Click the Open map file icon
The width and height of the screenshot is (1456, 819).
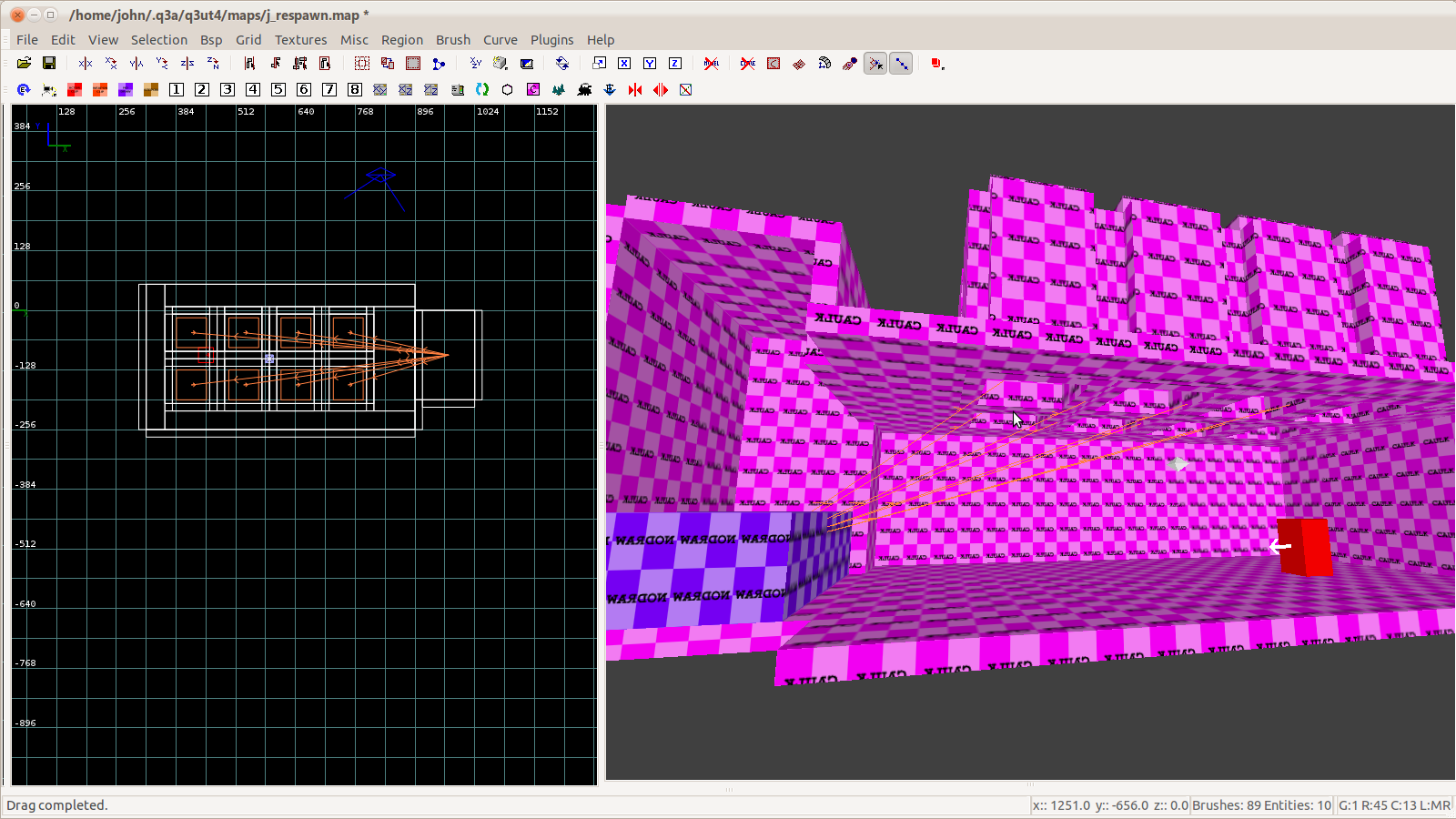(24, 64)
